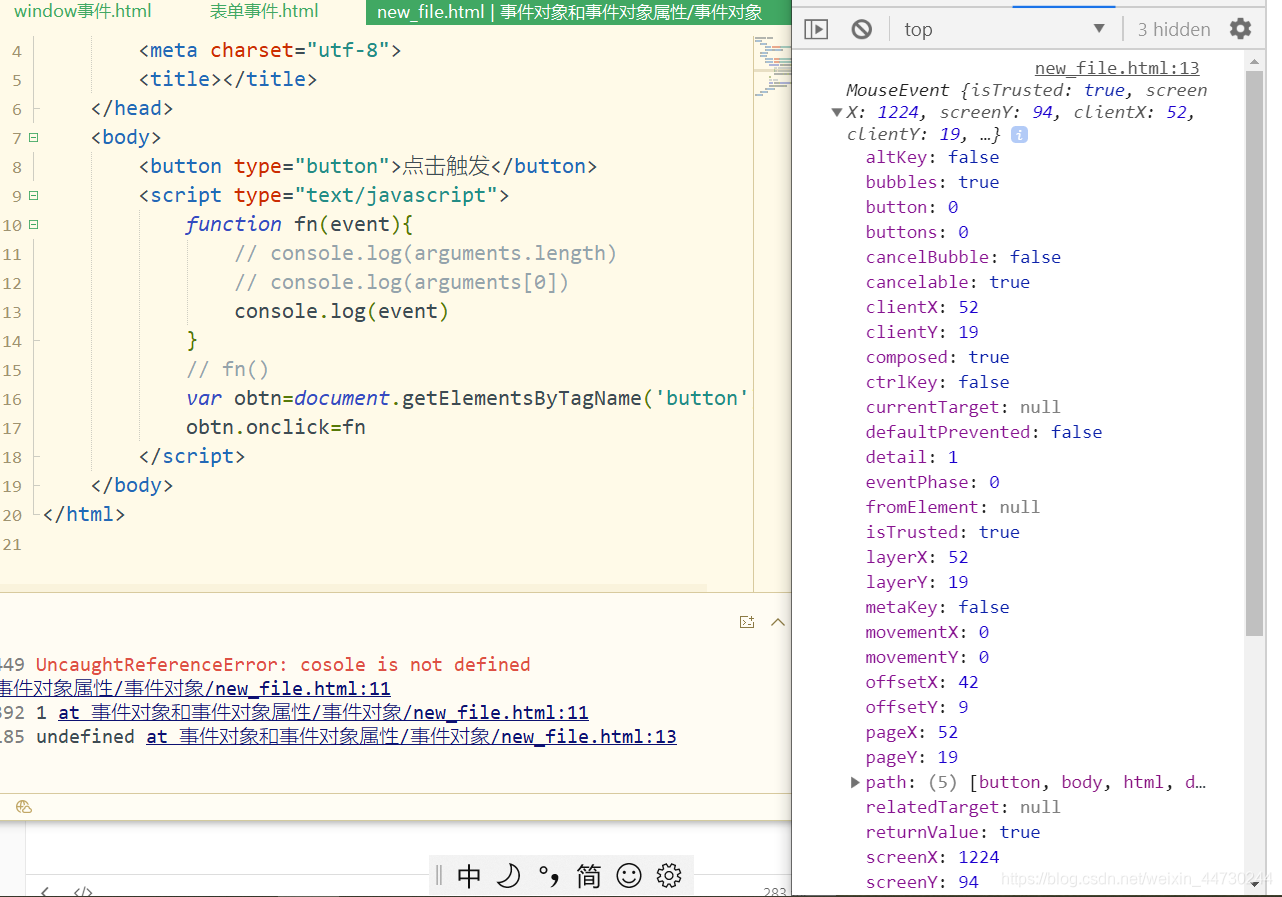1282x897 pixels.
Task: Select the pageY: 19 property
Action: point(912,757)
